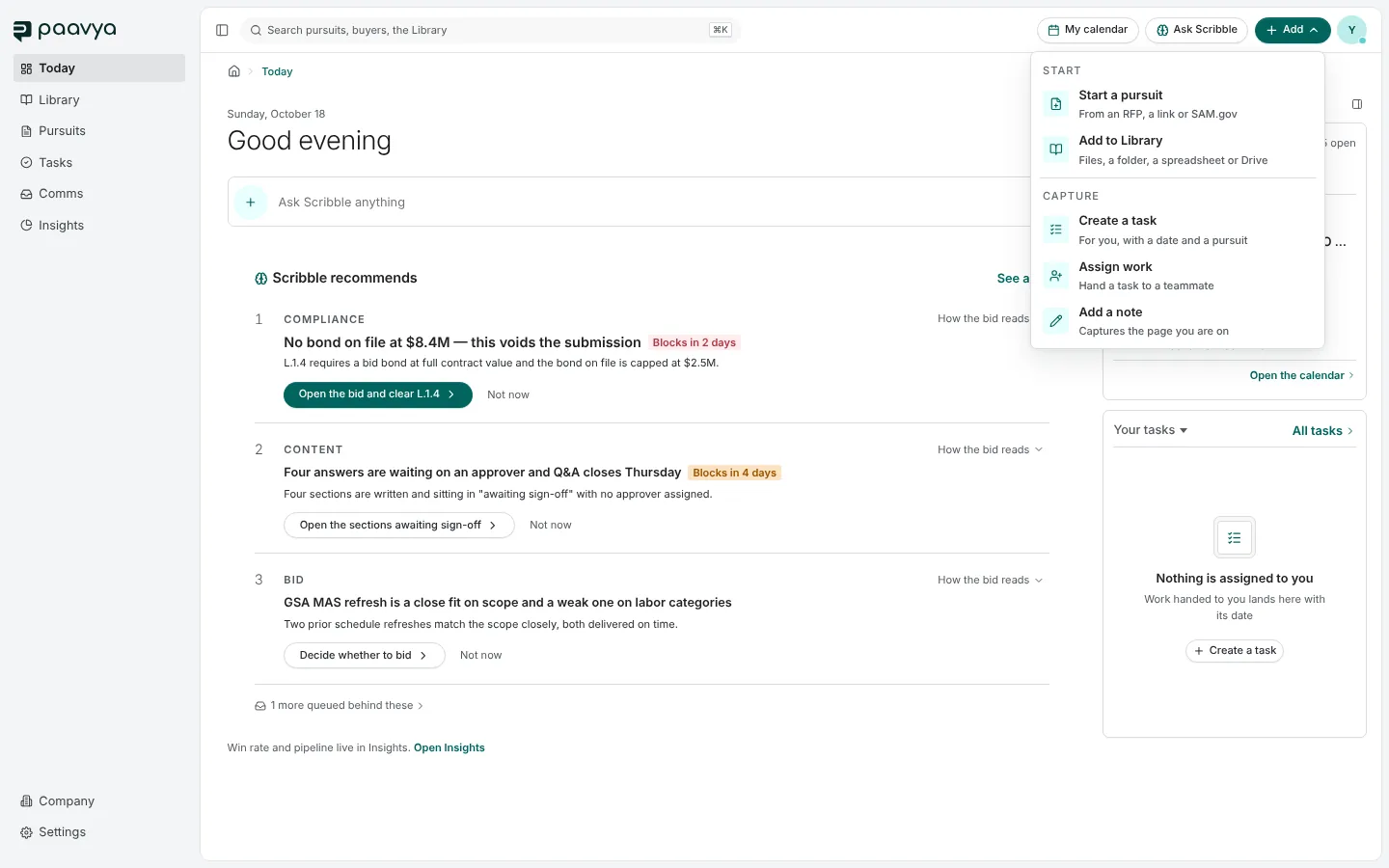The width and height of the screenshot is (1389, 868).
Task: Click the Paavya logo
Action: coord(65,31)
